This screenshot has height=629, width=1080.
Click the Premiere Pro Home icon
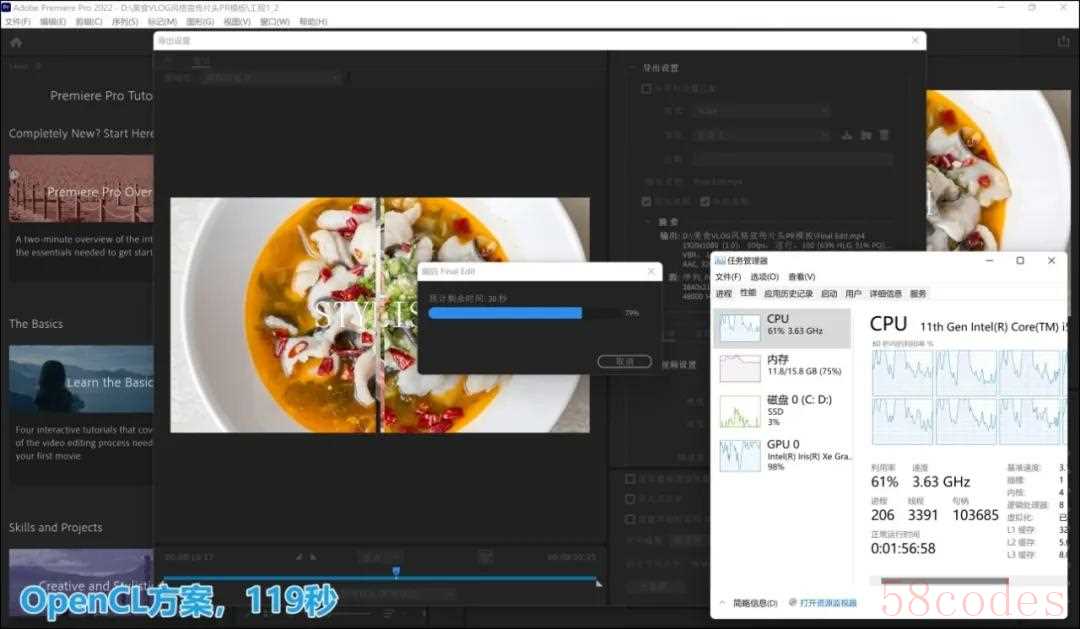[16, 42]
